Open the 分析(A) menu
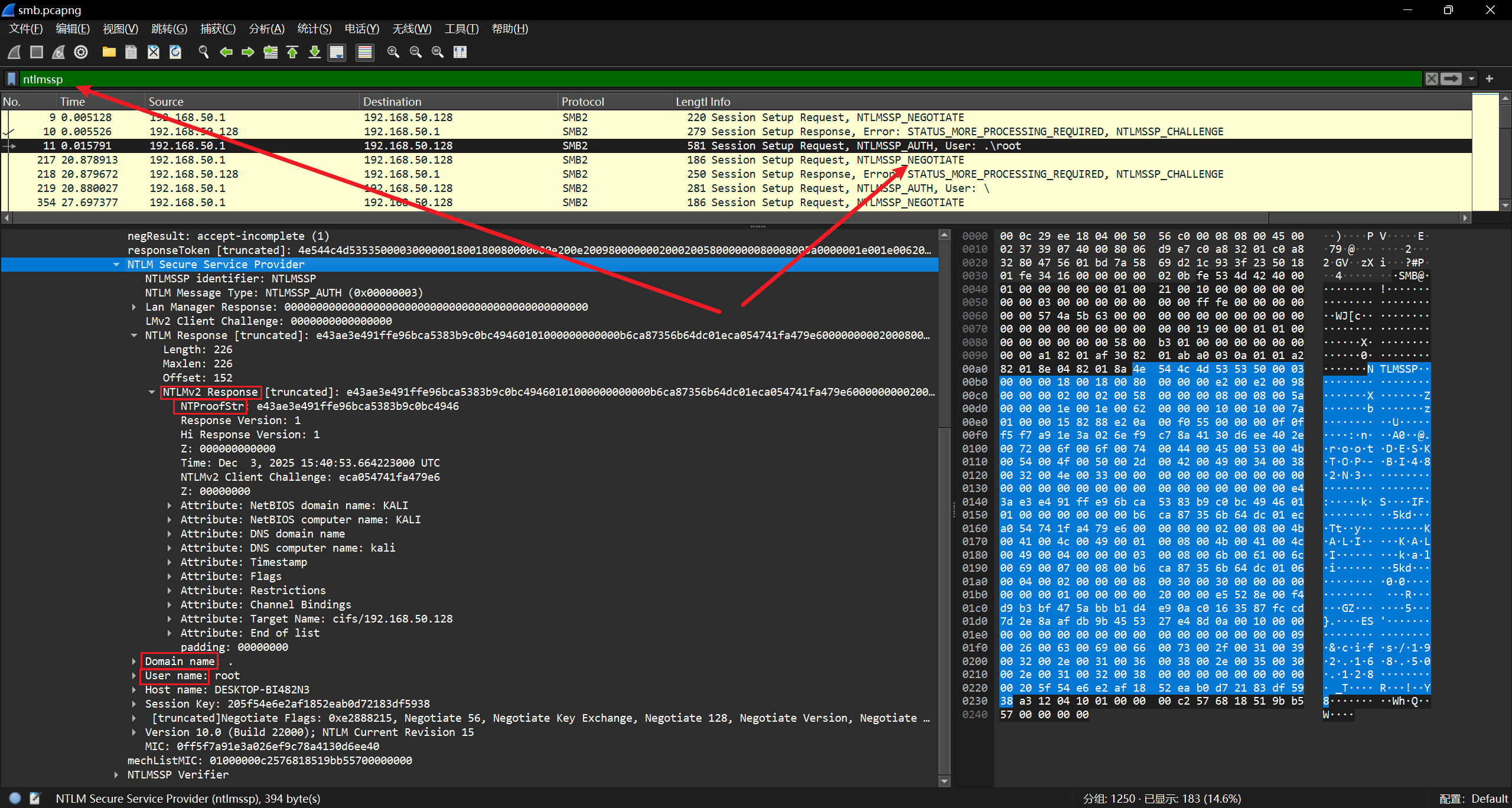The image size is (1512, 808). [x=266, y=29]
